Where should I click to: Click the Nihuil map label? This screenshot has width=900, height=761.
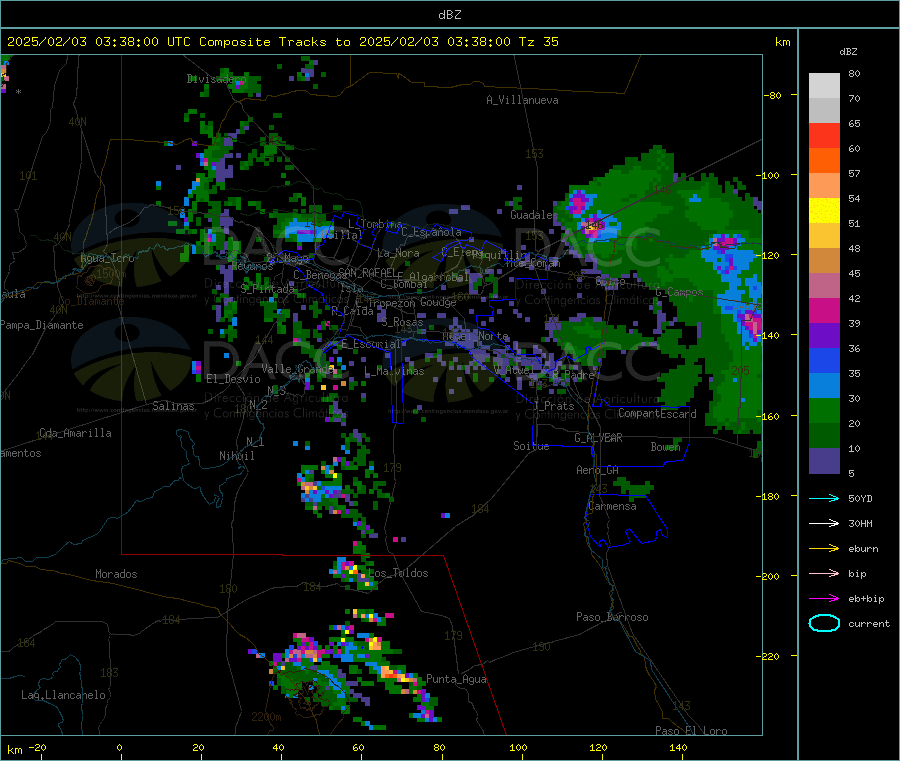[x=236, y=456]
